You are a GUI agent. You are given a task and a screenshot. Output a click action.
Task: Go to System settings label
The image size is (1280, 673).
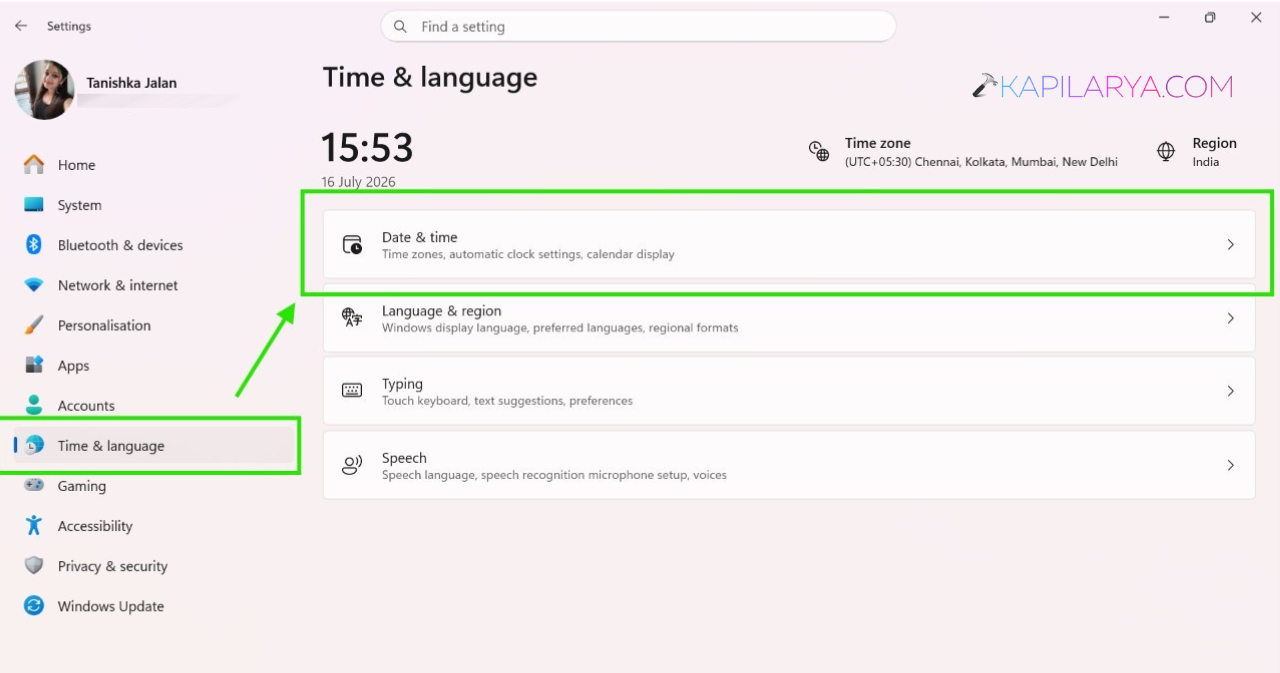(80, 205)
